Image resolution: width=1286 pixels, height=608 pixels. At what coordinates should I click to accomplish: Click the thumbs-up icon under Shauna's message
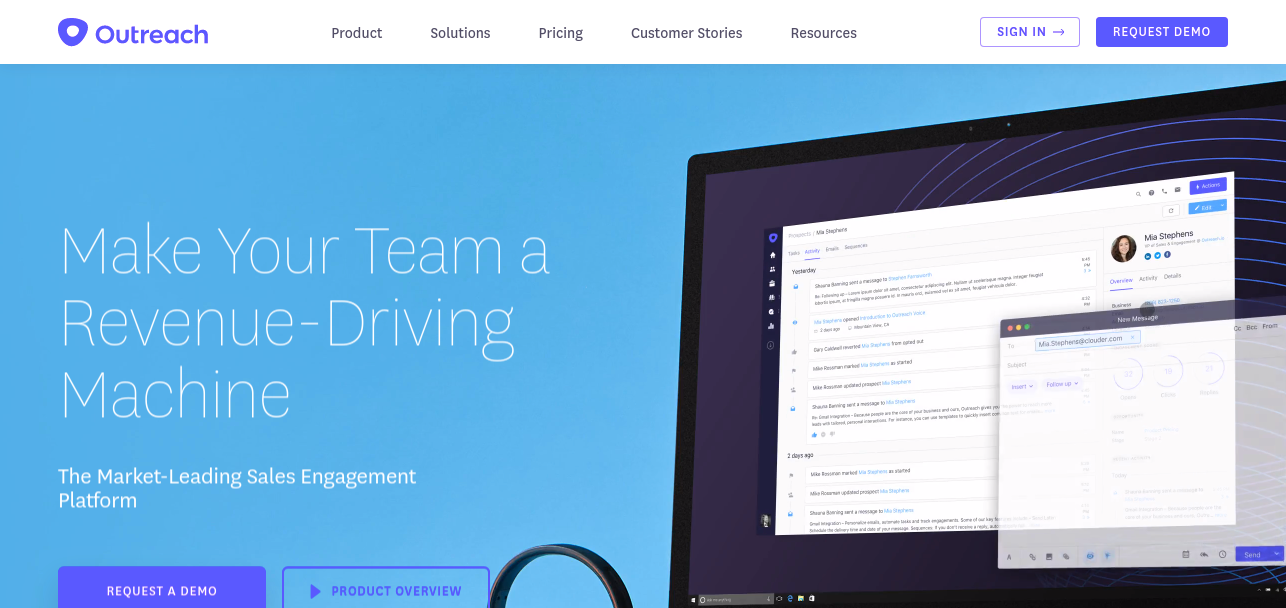[x=814, y=435]
